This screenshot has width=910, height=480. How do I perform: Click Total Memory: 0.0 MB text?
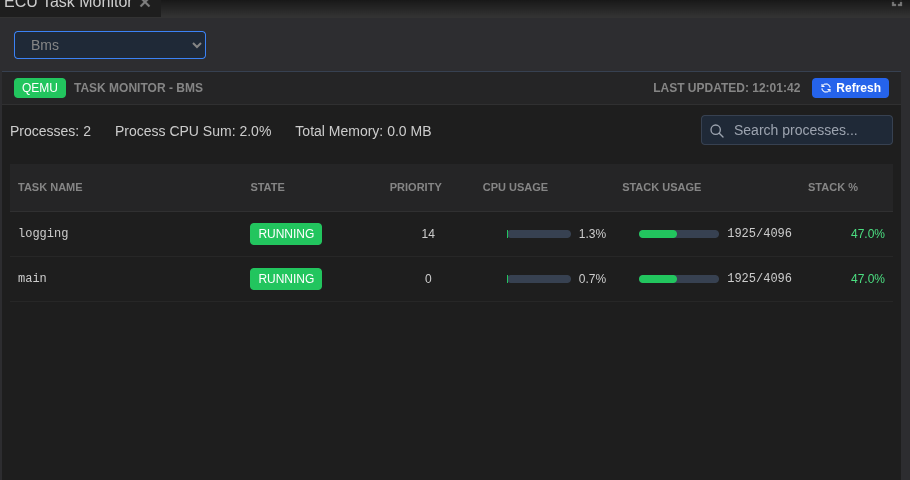coord(363,132)
